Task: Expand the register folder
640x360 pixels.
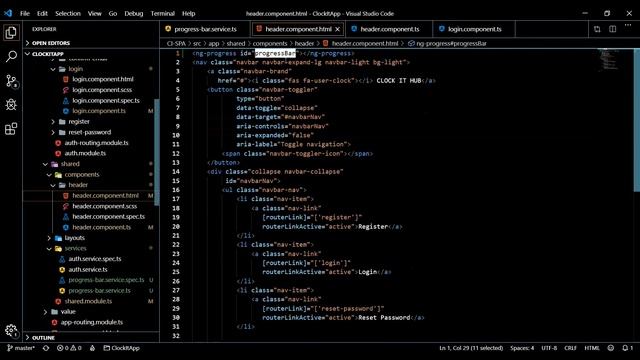Action: (79, 122)
